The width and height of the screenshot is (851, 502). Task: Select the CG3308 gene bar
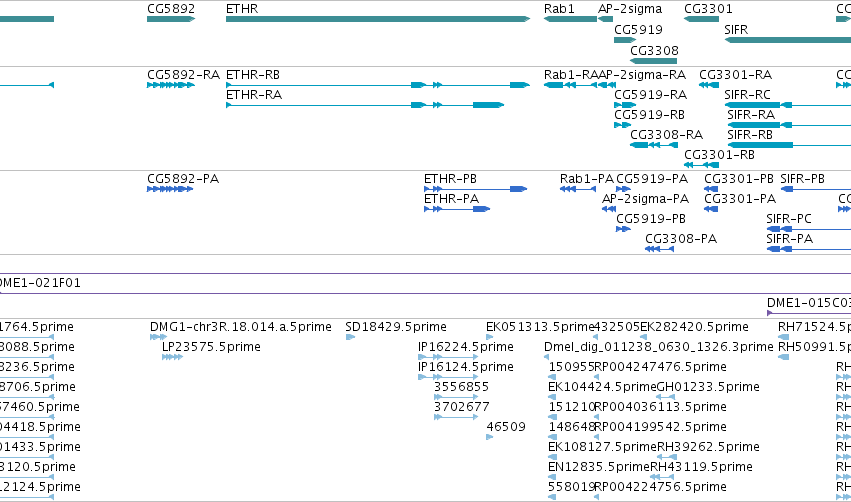[653, 61]
